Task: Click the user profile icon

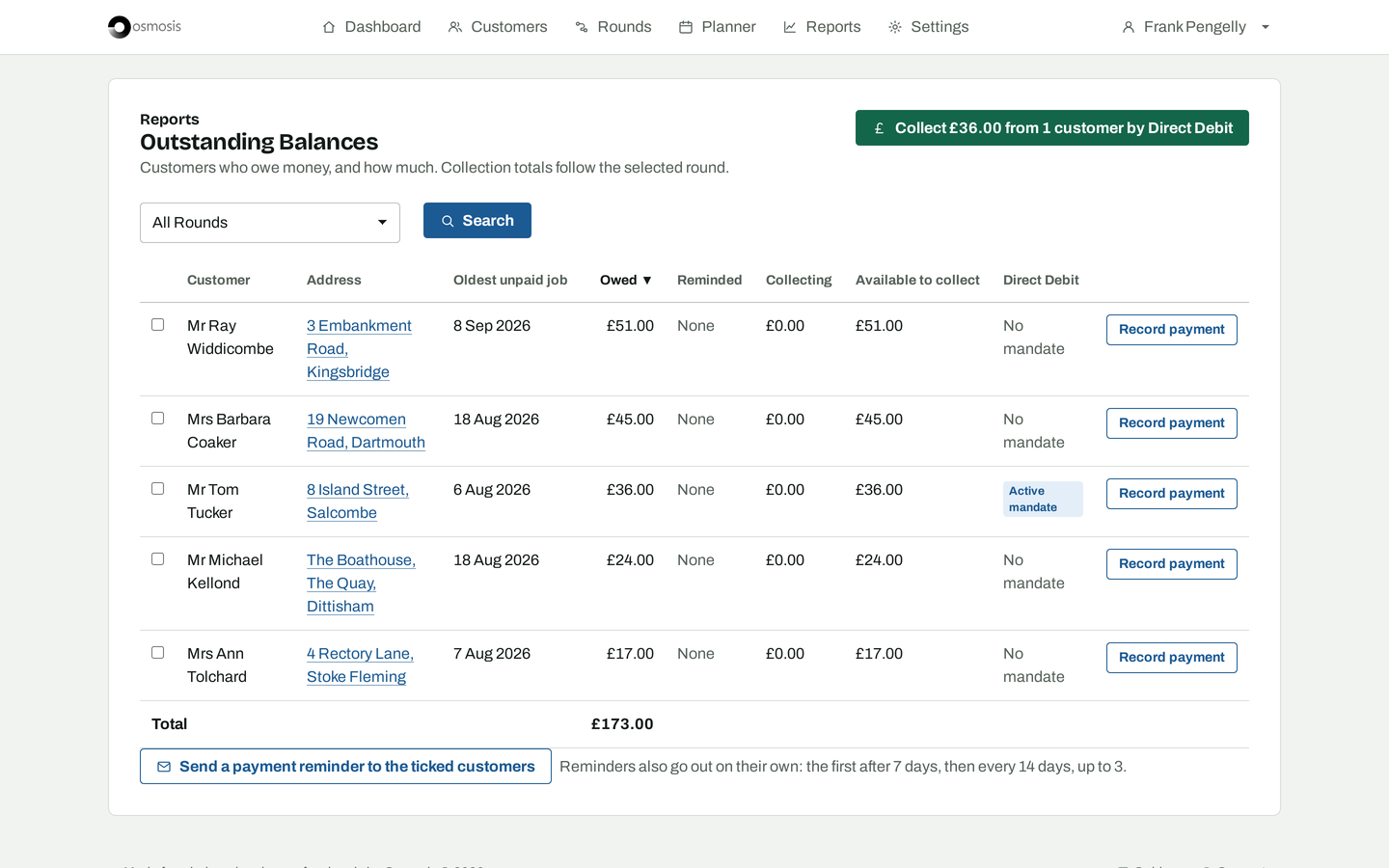Action: pos(1129,27)
